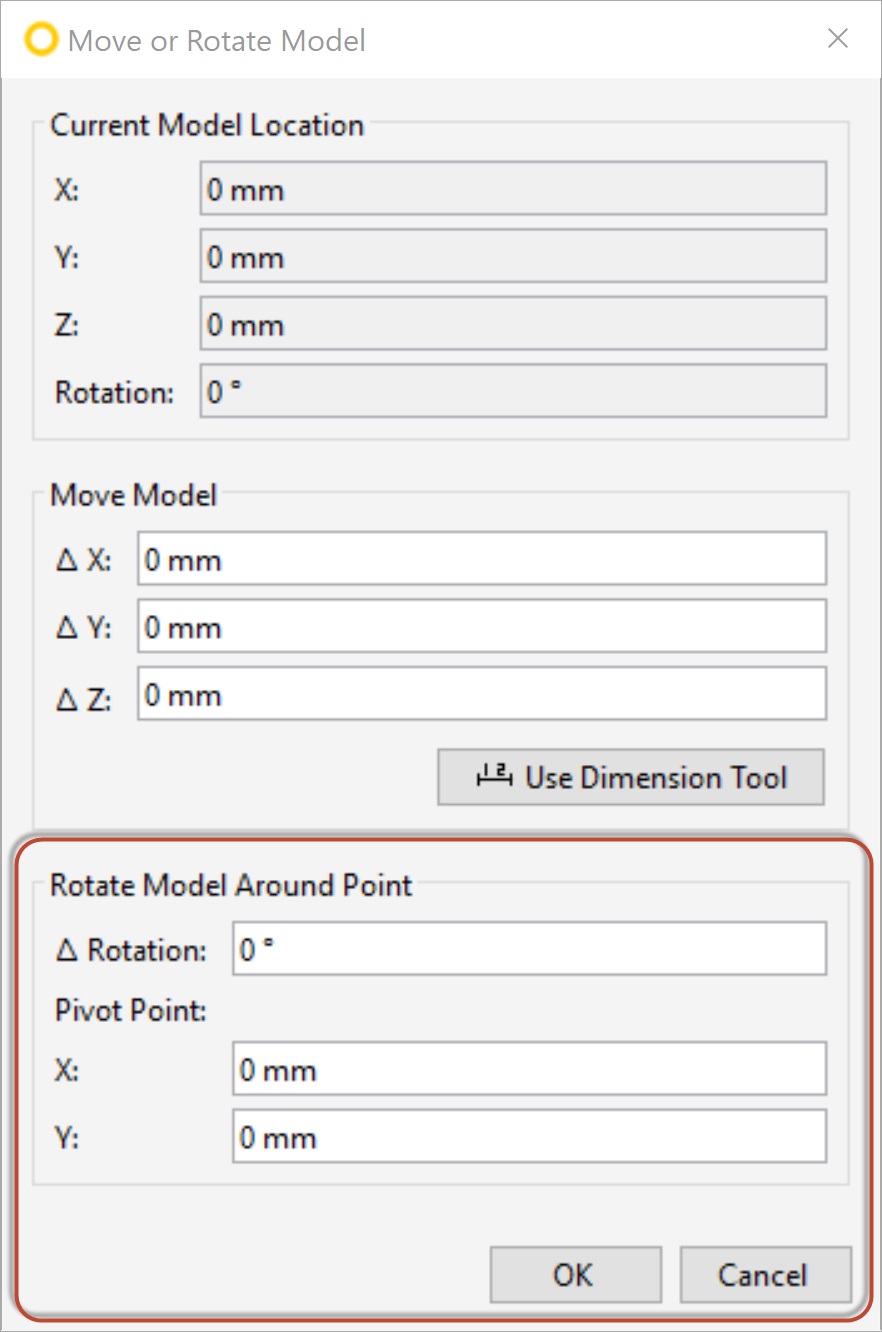
Task: Click the "Move Model" group title
Action: 133,495
